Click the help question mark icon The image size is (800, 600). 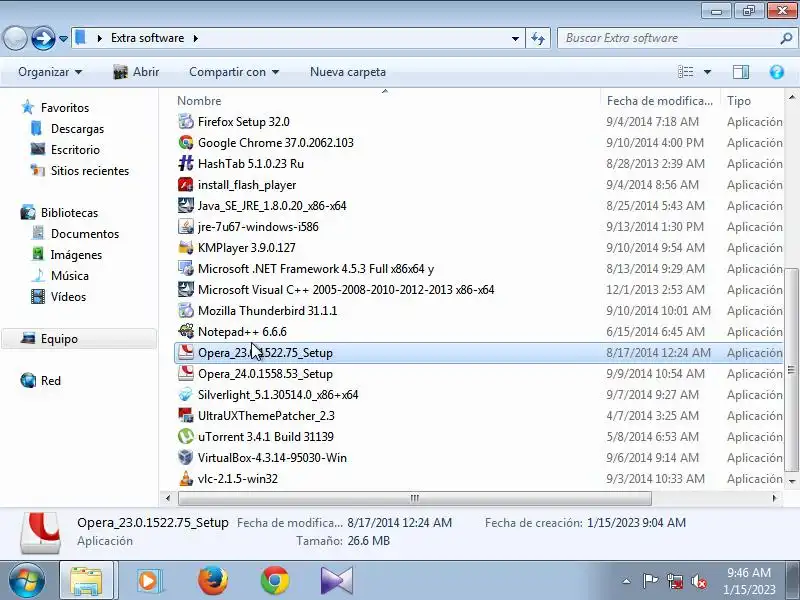click(x=777, y=72)
